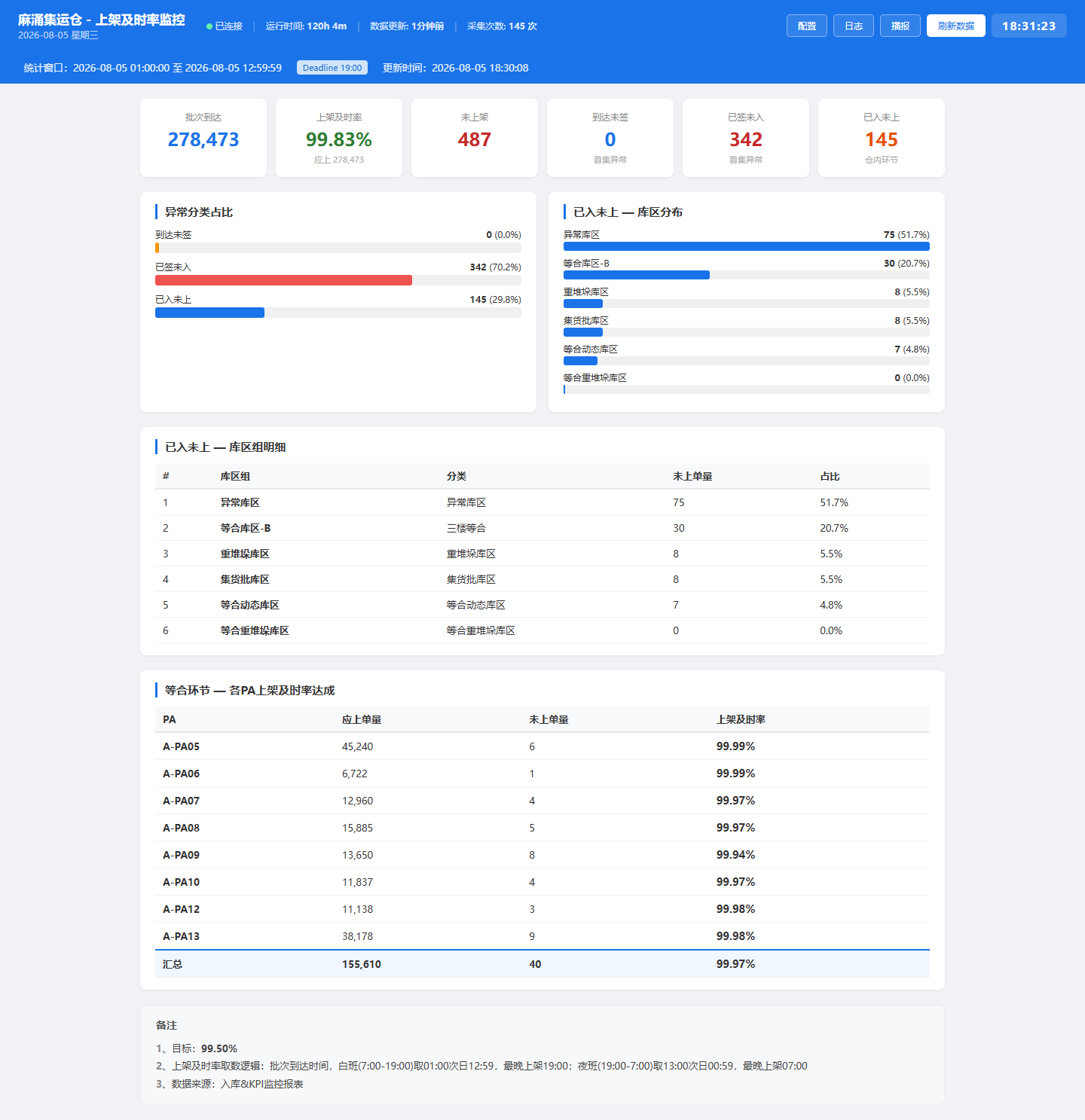Select the A-PA06 row

pyautogui.click(x=542, y=774)
